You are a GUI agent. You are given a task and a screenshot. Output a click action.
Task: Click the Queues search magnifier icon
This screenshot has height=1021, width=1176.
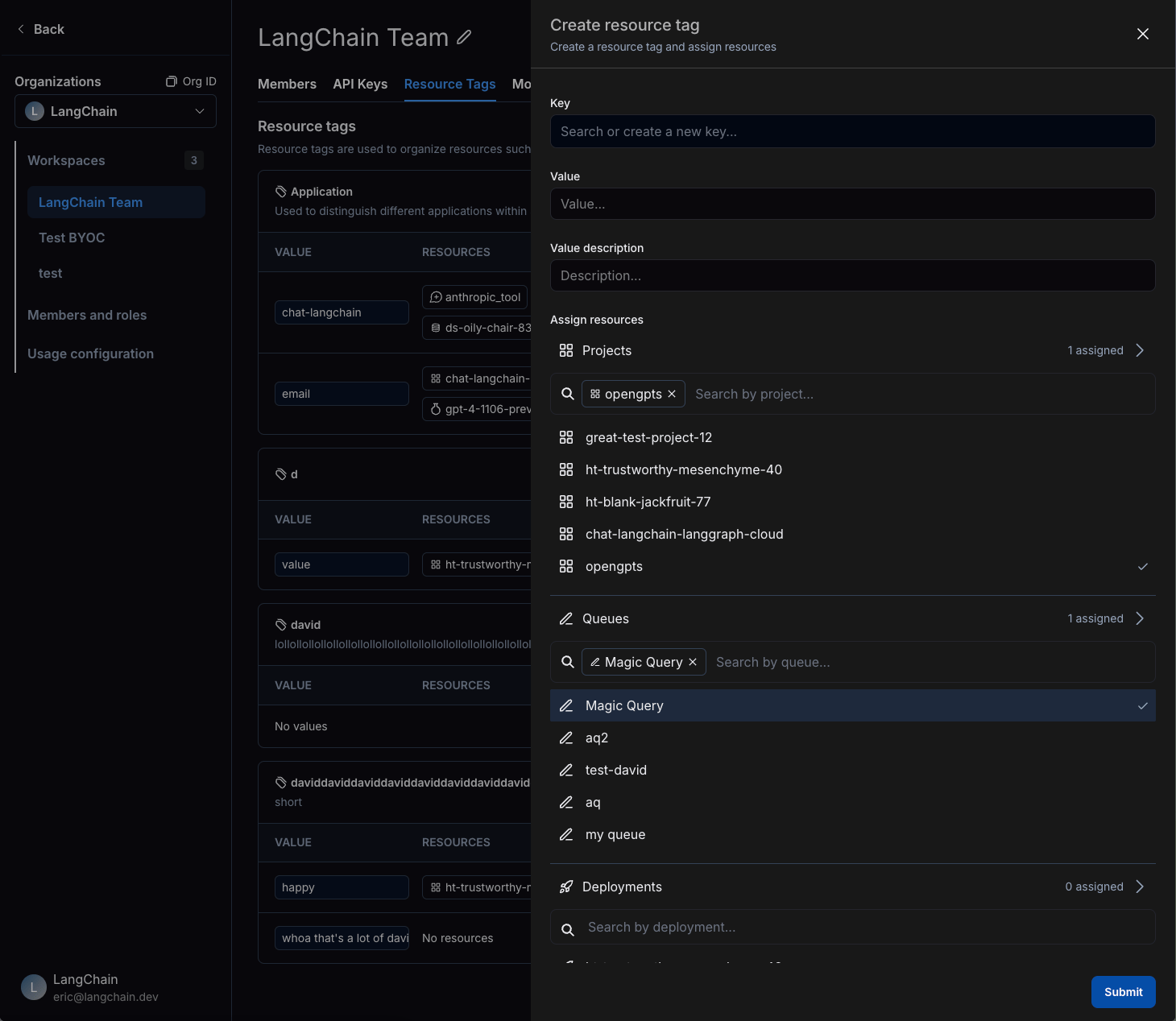click(568, 662)
